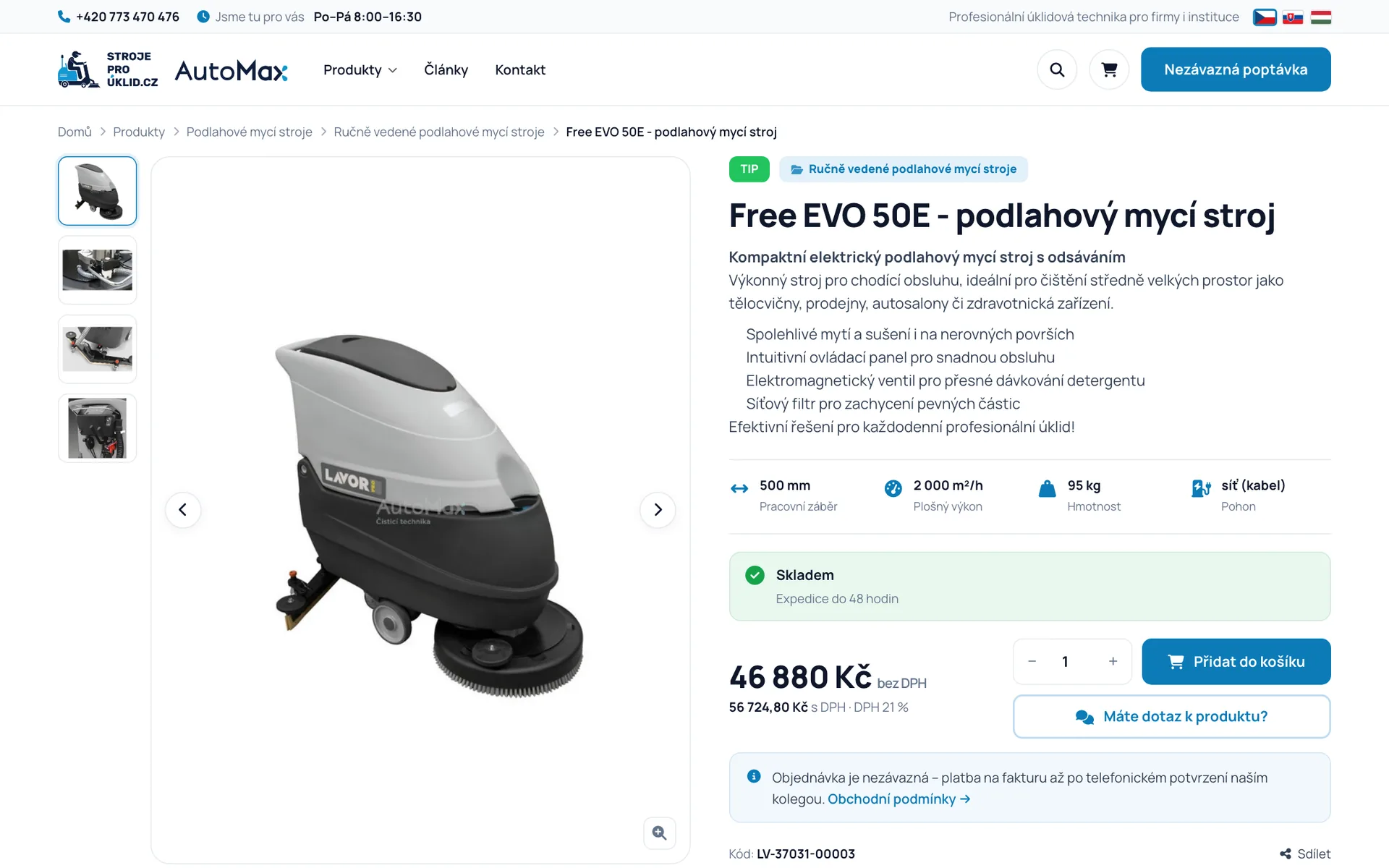Click the Sdílet share icon

[x=1286, y=854]
